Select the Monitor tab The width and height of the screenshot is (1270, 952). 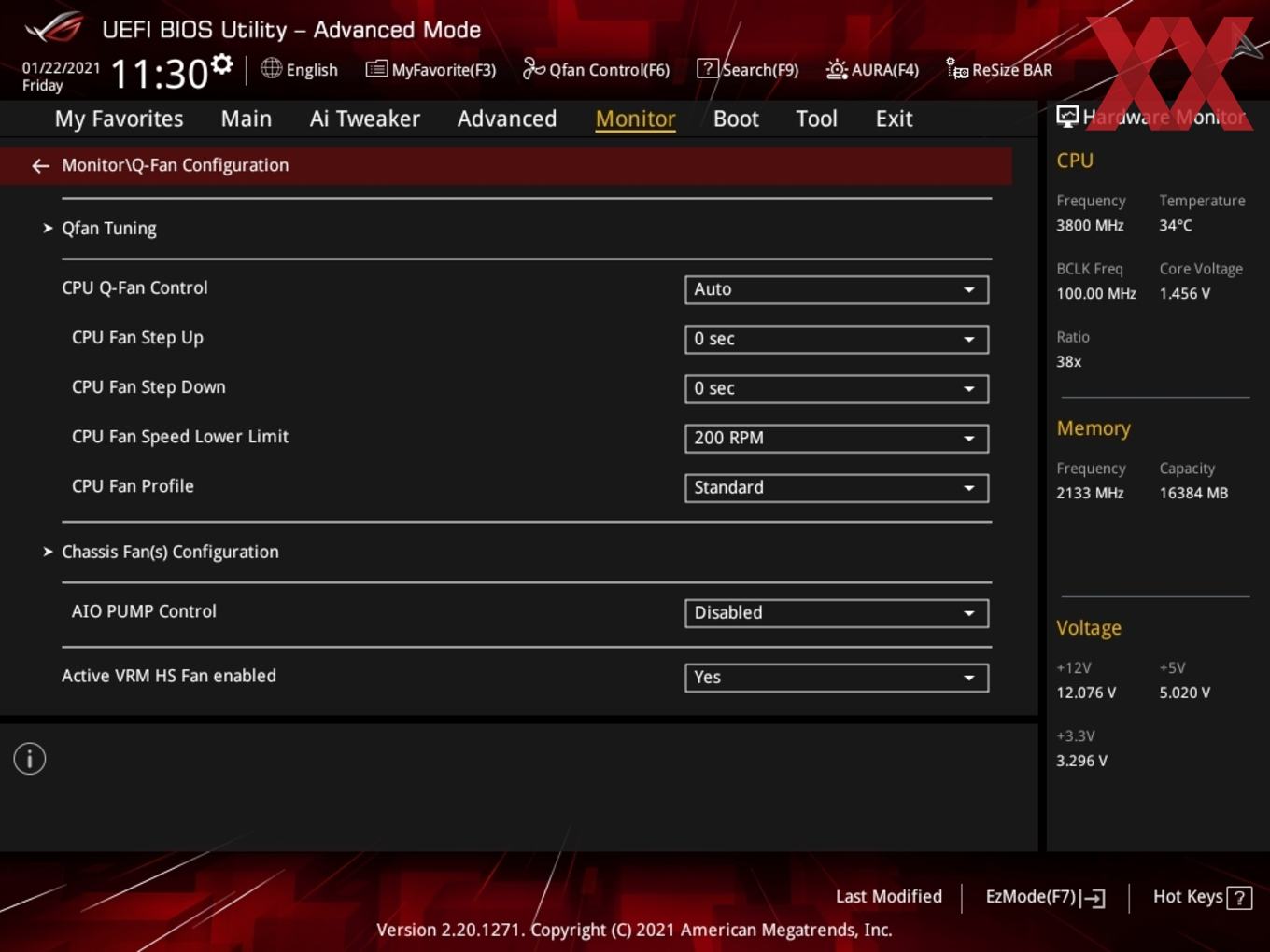[x=636, y=119]
